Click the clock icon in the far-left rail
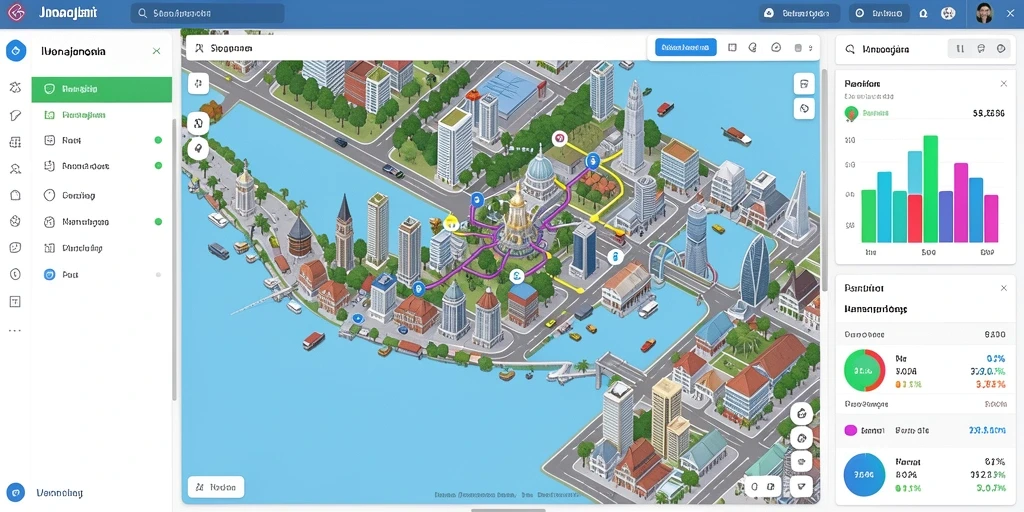Image resolution: width=1024 pixels, height=512 pixels. [15, 274]
